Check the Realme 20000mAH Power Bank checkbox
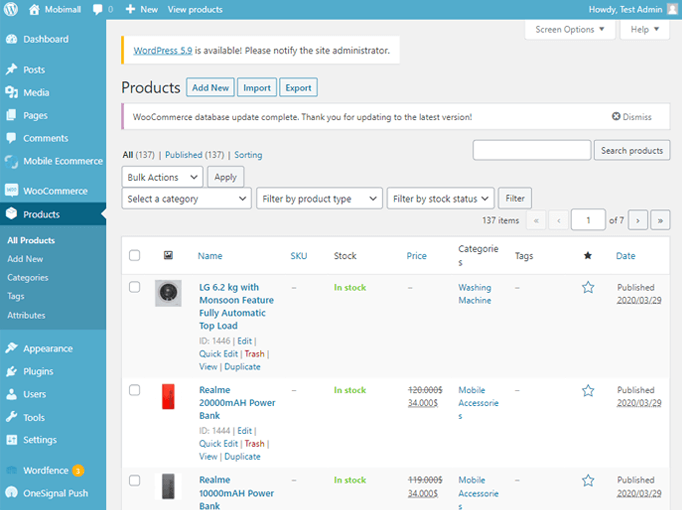Viewport: 682px width, 510px height. [x=135, y=390]
